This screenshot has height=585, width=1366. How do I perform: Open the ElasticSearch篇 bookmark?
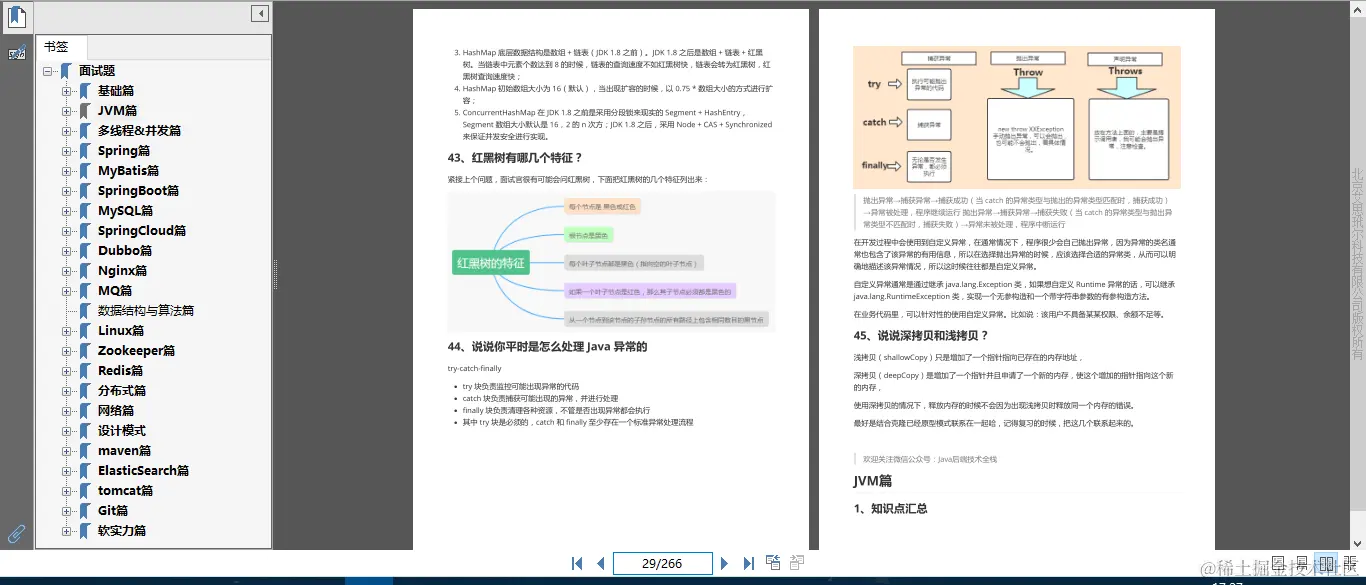[x=144, y=471]
